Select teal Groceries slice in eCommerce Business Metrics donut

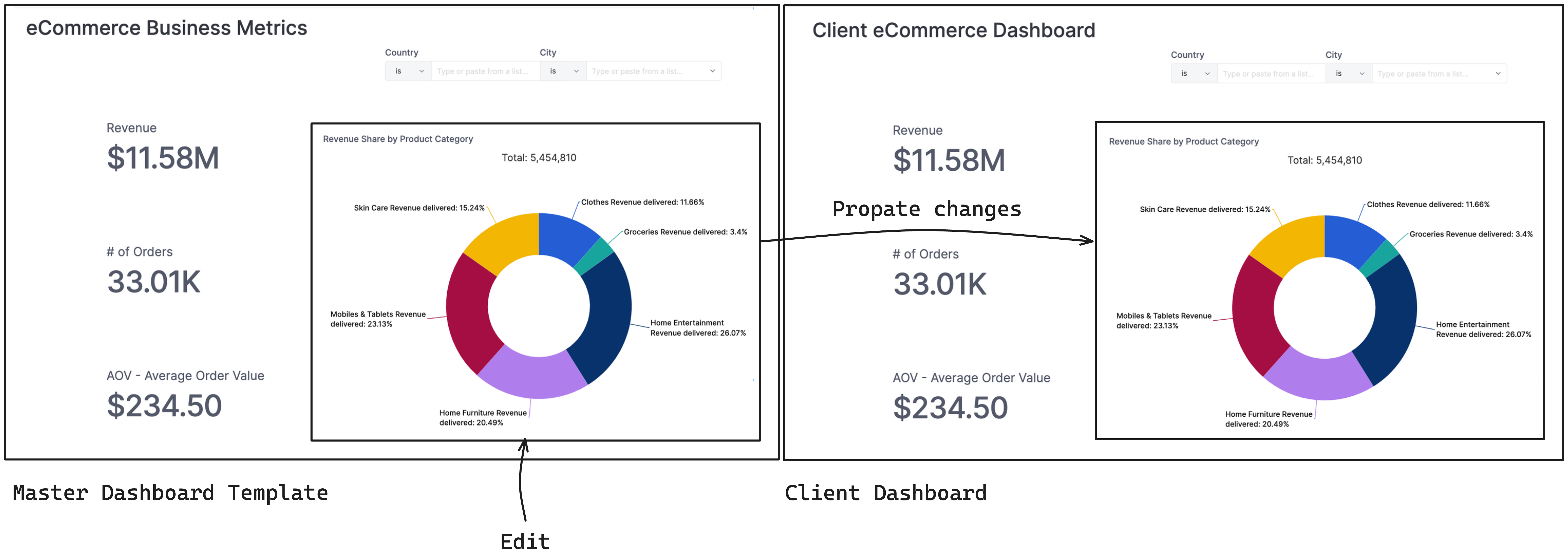point(593,256)
